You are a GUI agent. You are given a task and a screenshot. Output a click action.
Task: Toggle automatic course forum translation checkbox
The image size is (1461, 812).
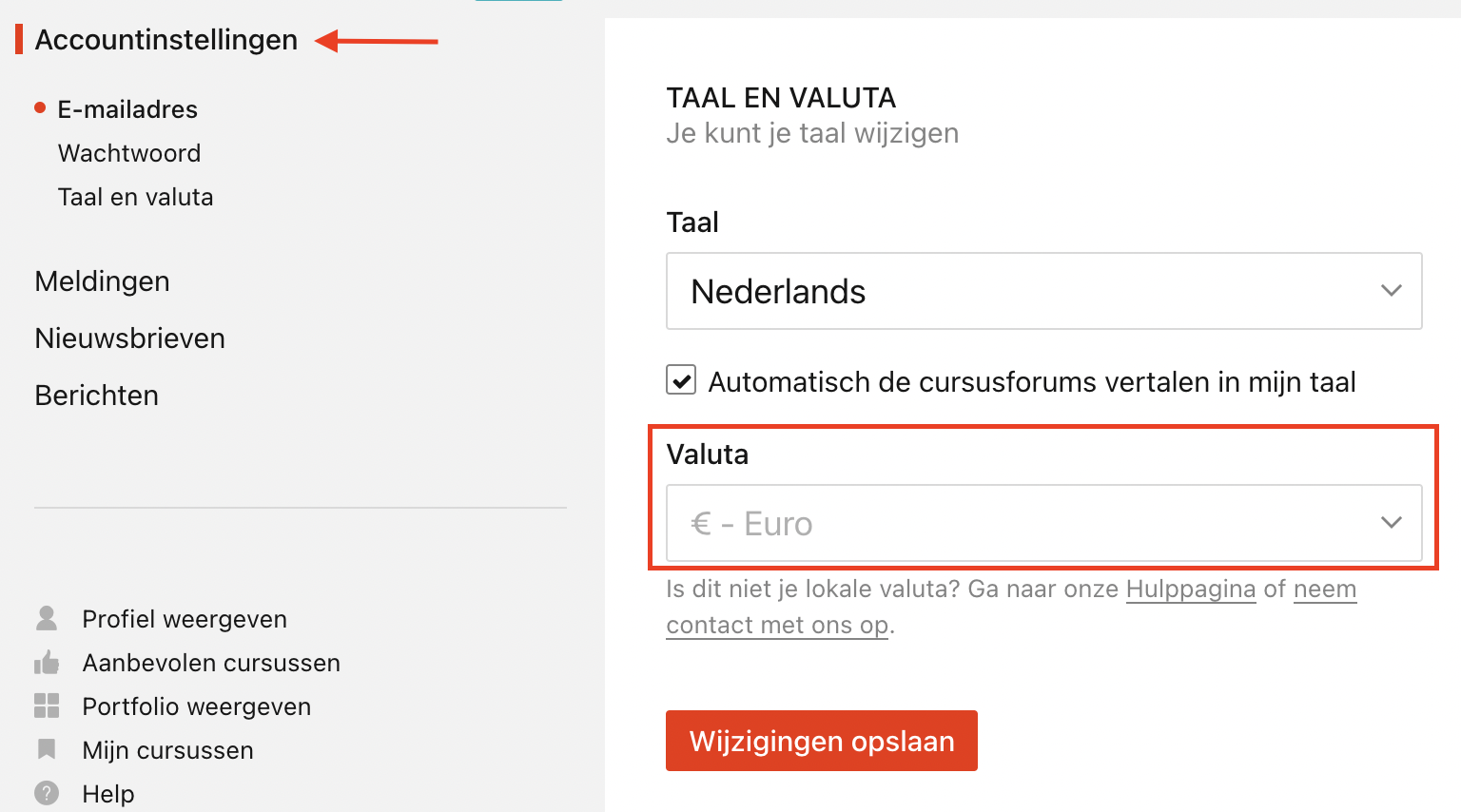tap(681, 380)
